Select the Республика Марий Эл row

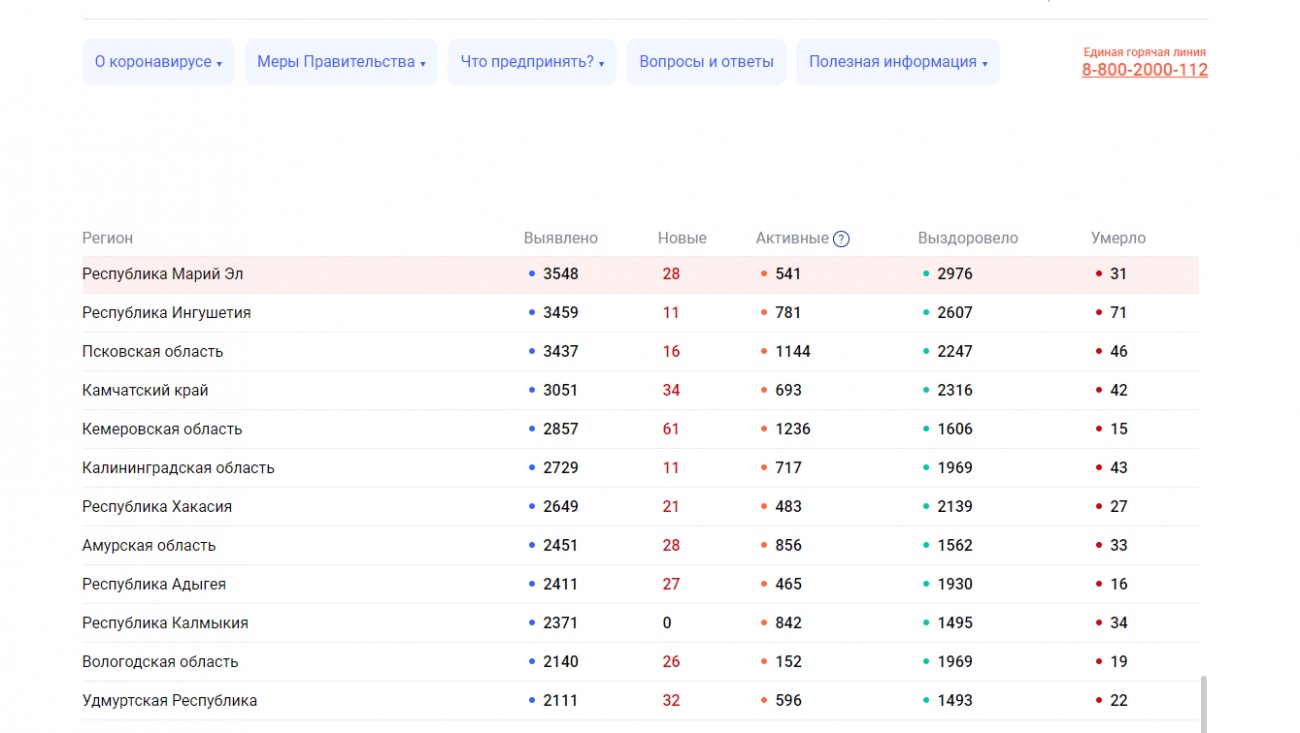pos(162,274)
